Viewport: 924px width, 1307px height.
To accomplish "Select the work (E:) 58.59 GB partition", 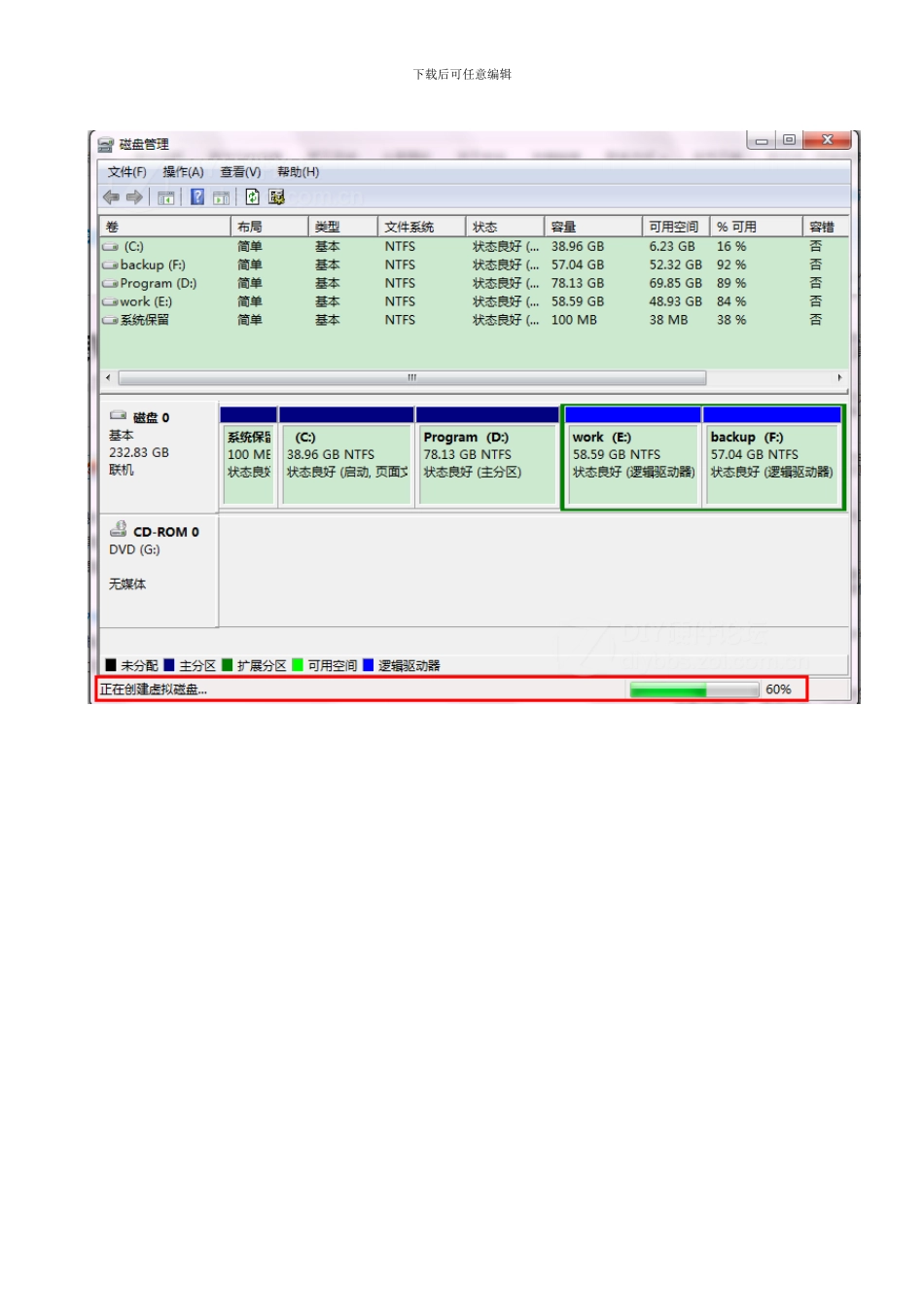I will click(632, 456).
